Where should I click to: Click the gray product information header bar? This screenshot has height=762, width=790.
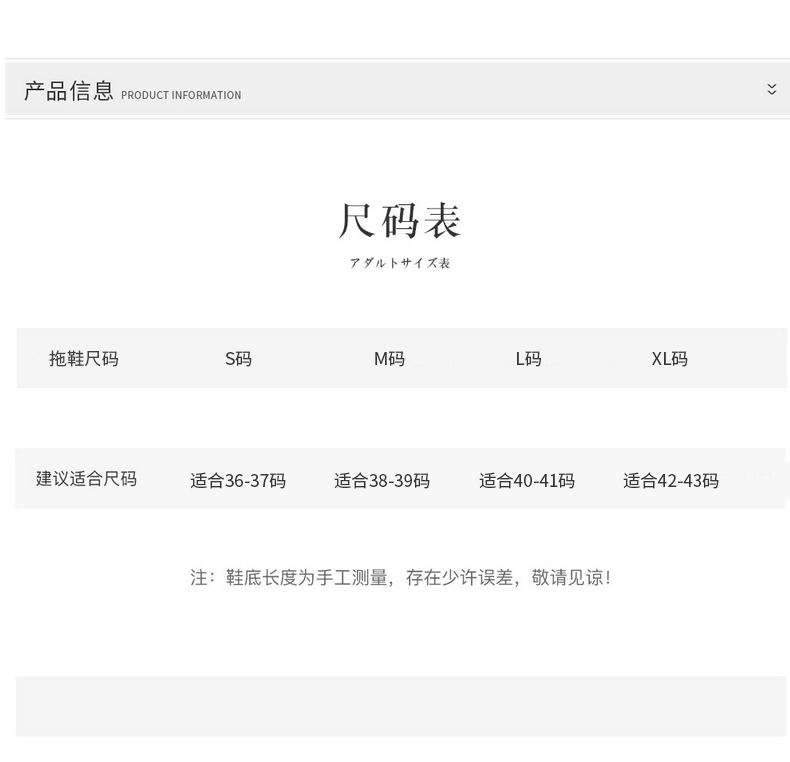click(398, 89)
